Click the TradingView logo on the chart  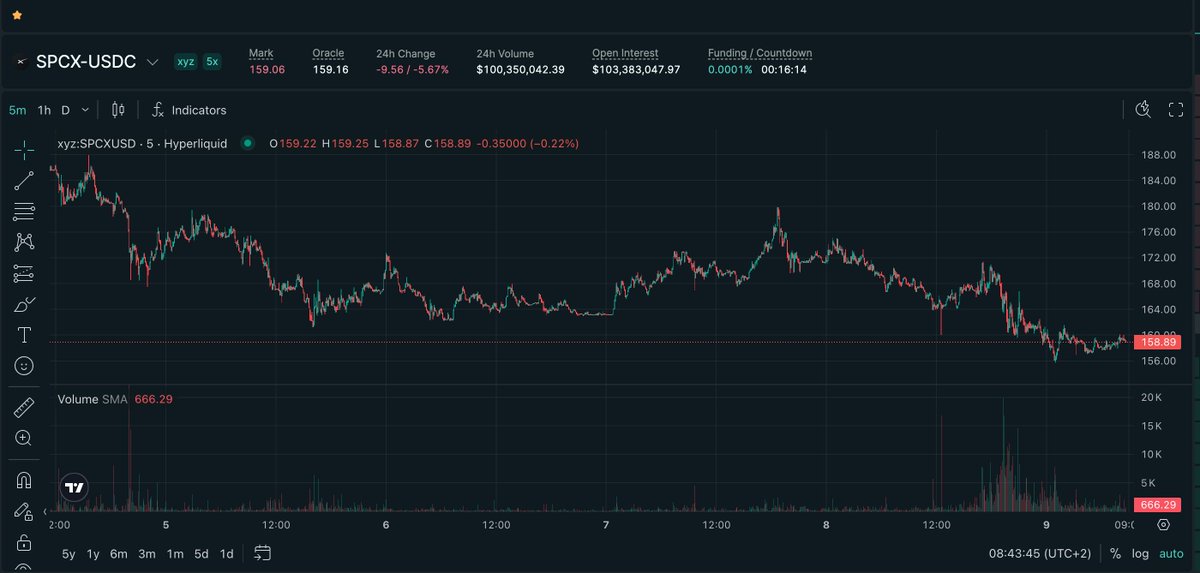pos(74,488)
